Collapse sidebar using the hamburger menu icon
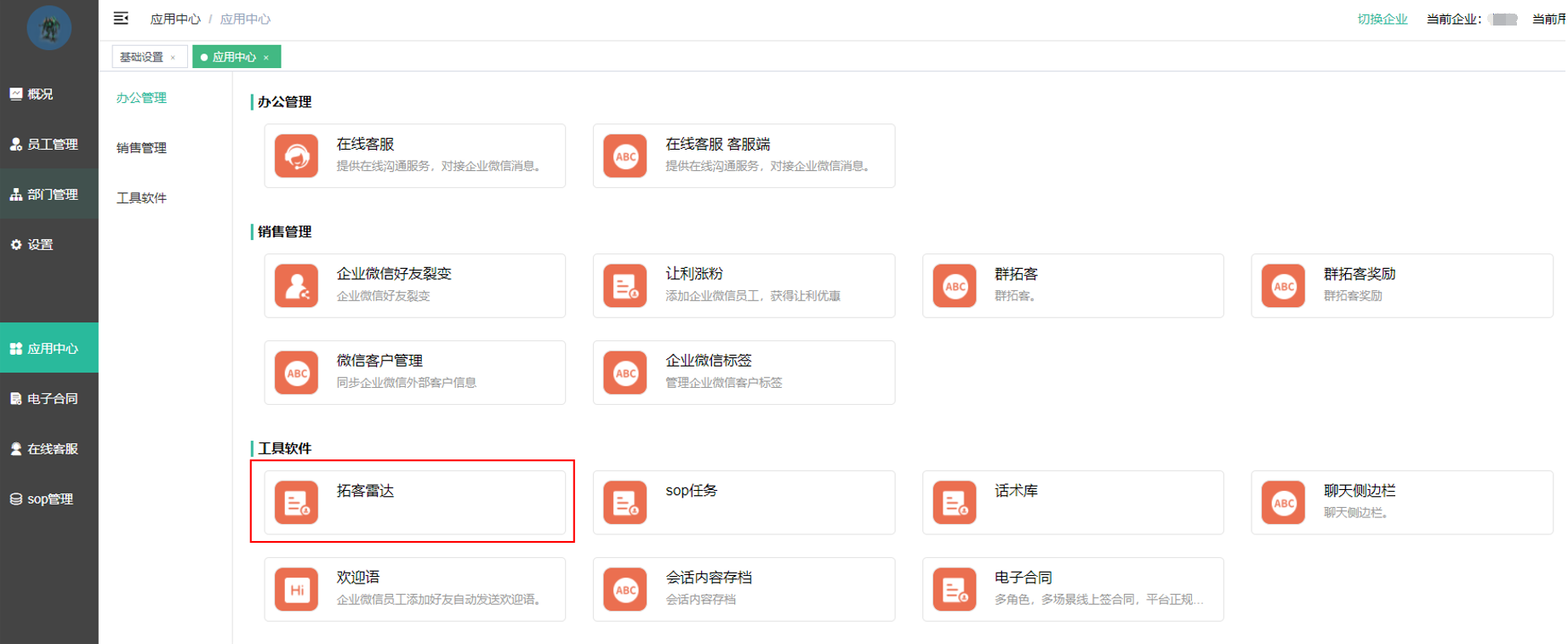Screen dimensions: 1568x644 point(121,19)
